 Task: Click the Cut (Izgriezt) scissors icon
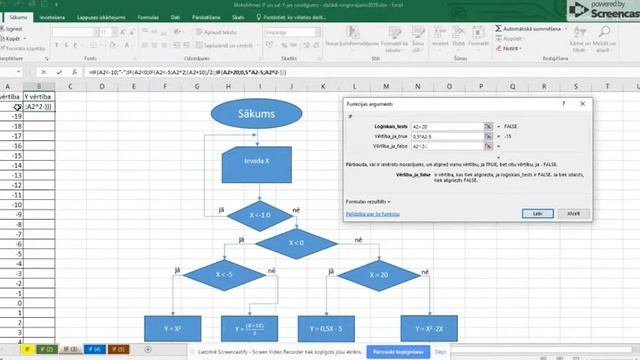click(2, 29)
